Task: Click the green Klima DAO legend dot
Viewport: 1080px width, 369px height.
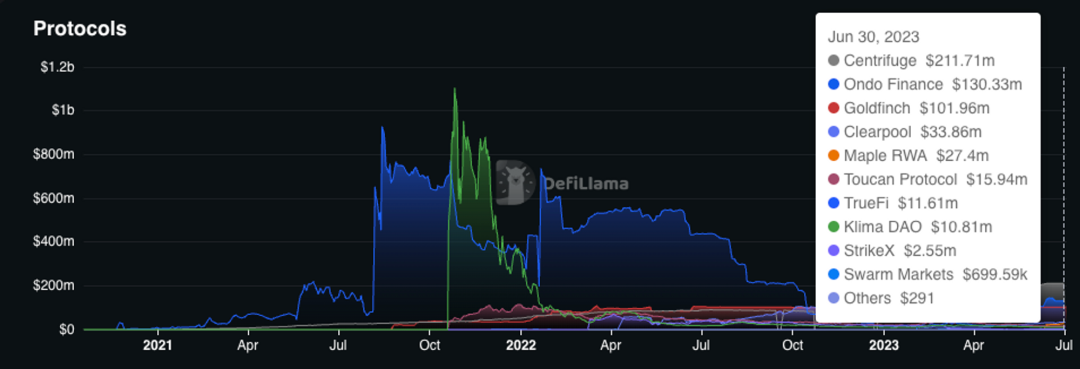Action: point(834,226)
